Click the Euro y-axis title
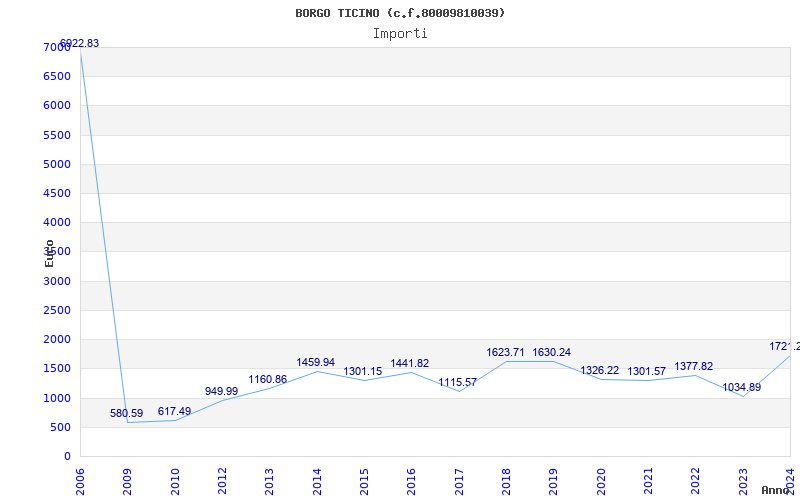The width and height of the screenshot is (800, 500). 49,253
